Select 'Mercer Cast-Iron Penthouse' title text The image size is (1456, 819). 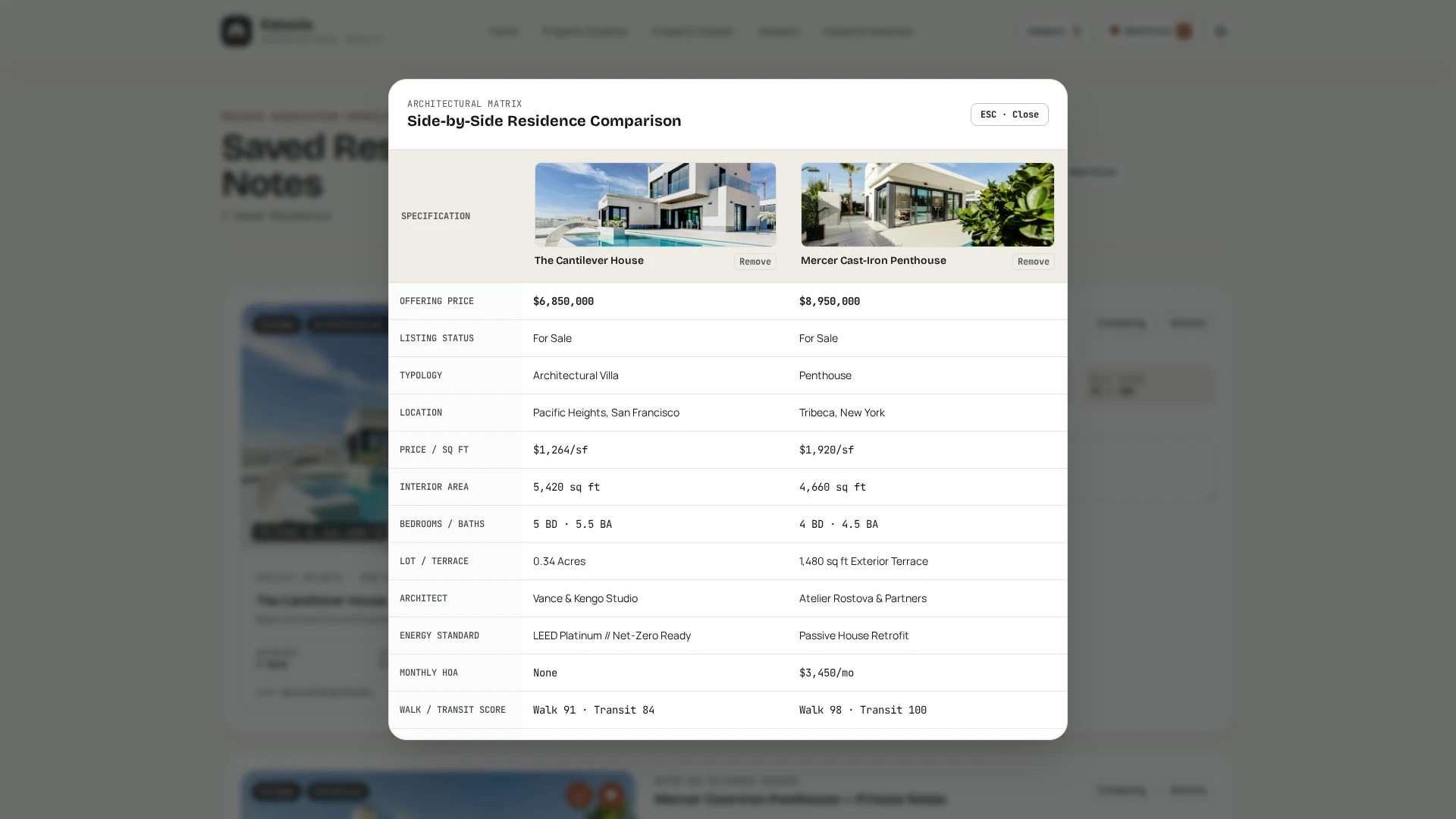point(874,260)
